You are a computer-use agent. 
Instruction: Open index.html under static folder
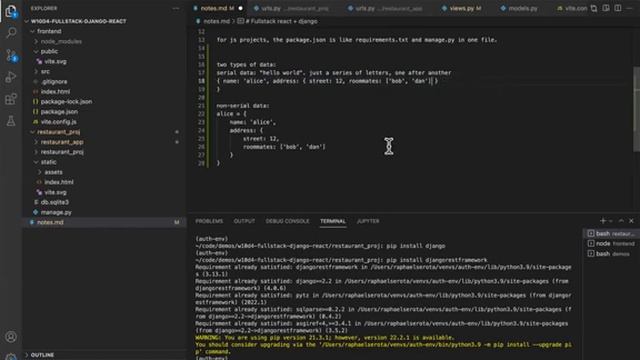pos(59,182)
